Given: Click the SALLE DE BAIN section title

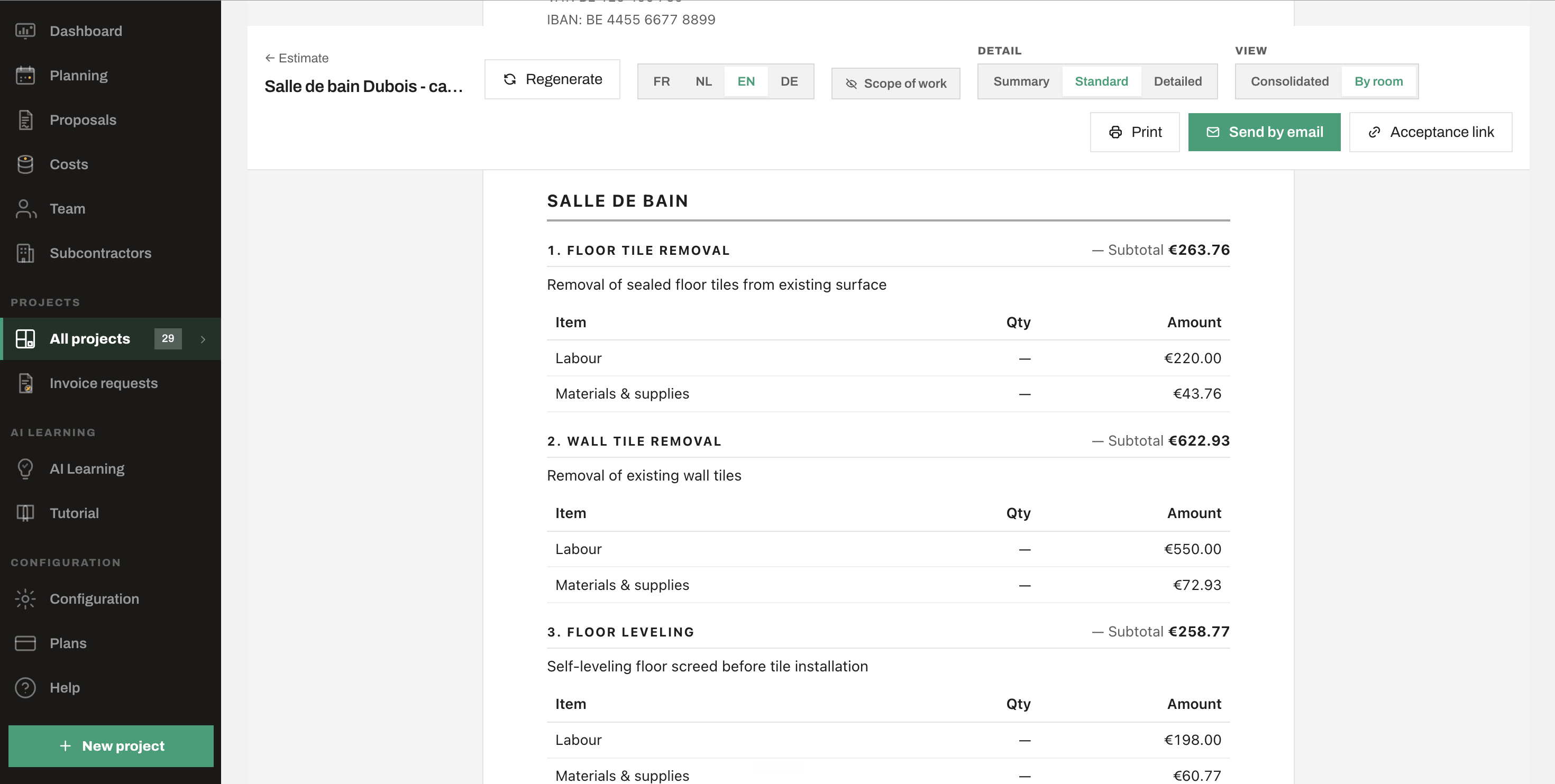Looking at the screenshot, I should pyautogui.click(x=618, y=201).
